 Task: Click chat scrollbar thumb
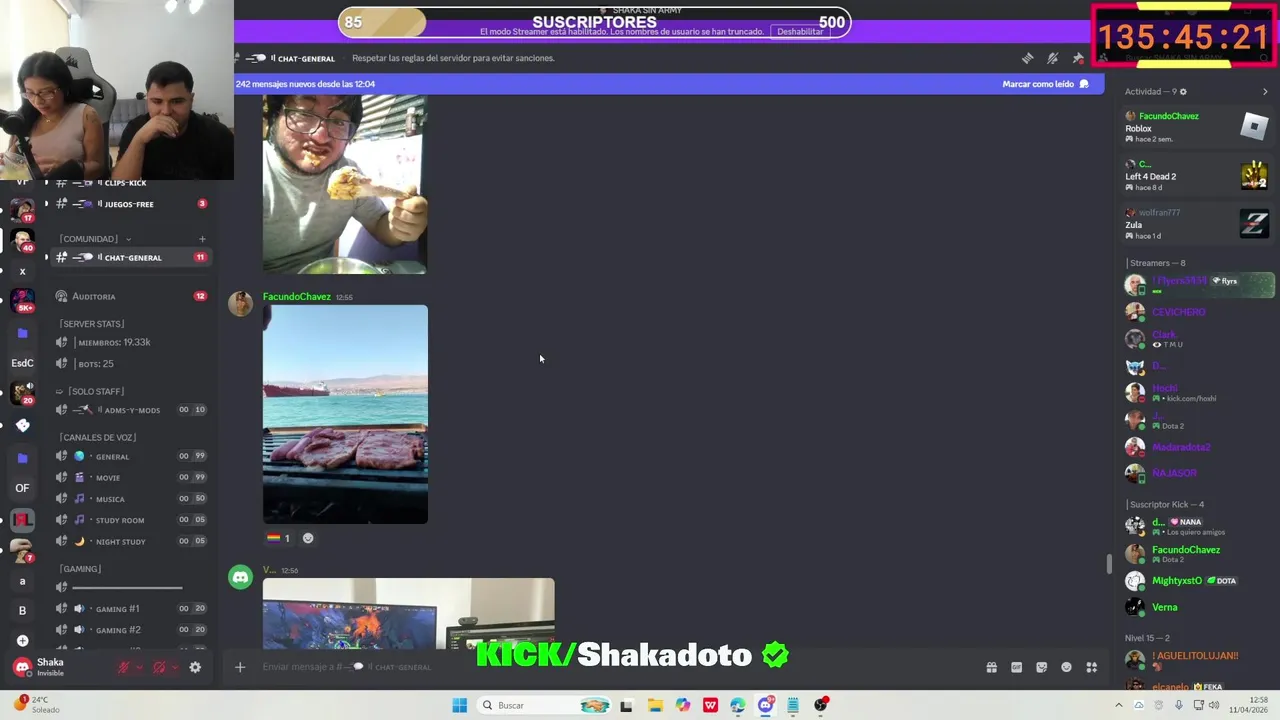point(1107,564)
